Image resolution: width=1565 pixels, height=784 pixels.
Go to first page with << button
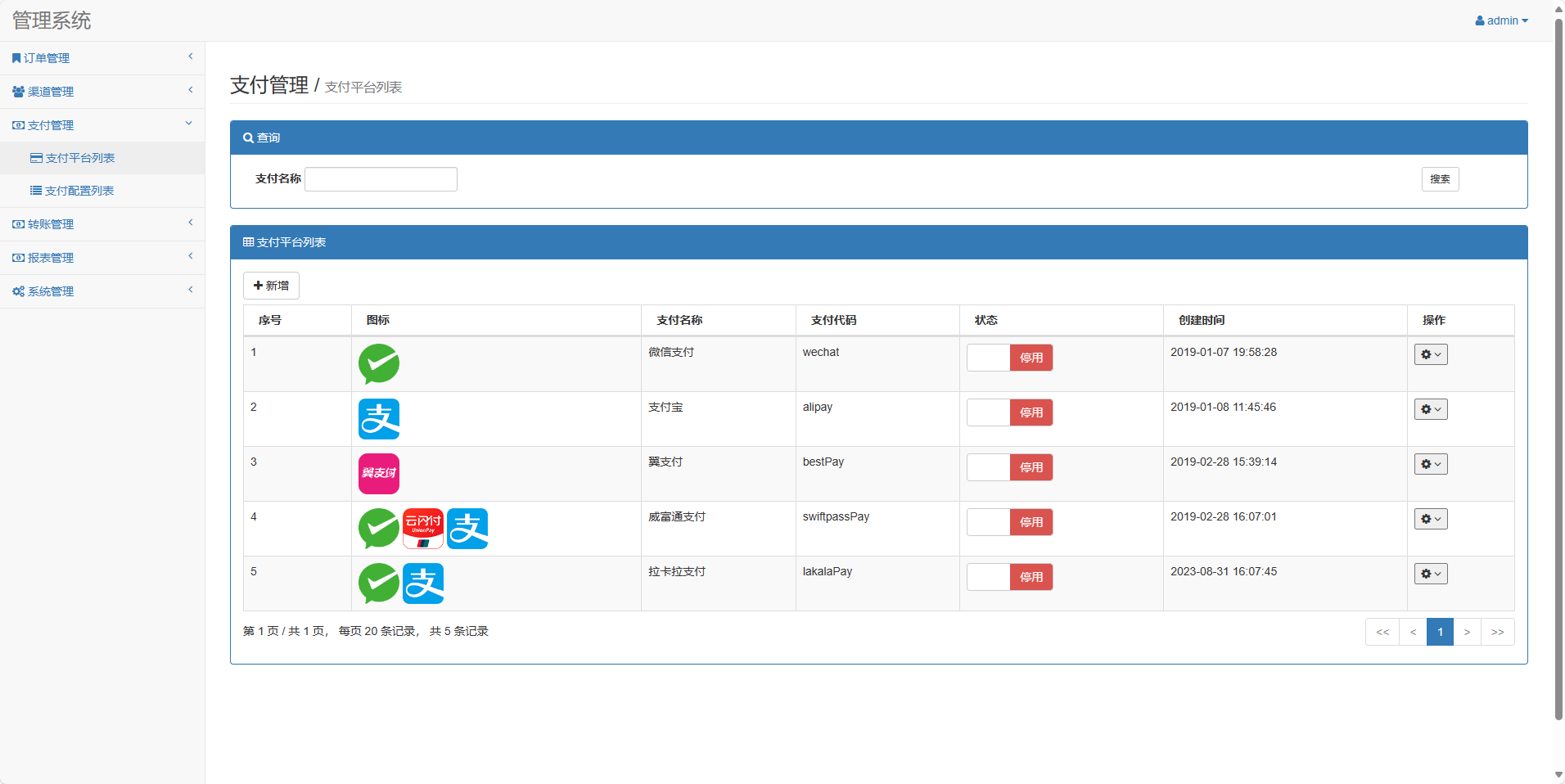(x=1382, y=632)
